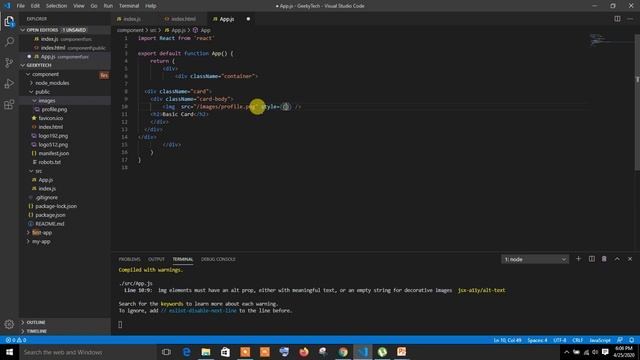The width and height of the screenshot is (640, 360).
Task: Open Chrome from taskbar
Action: [x=343, y=352]
